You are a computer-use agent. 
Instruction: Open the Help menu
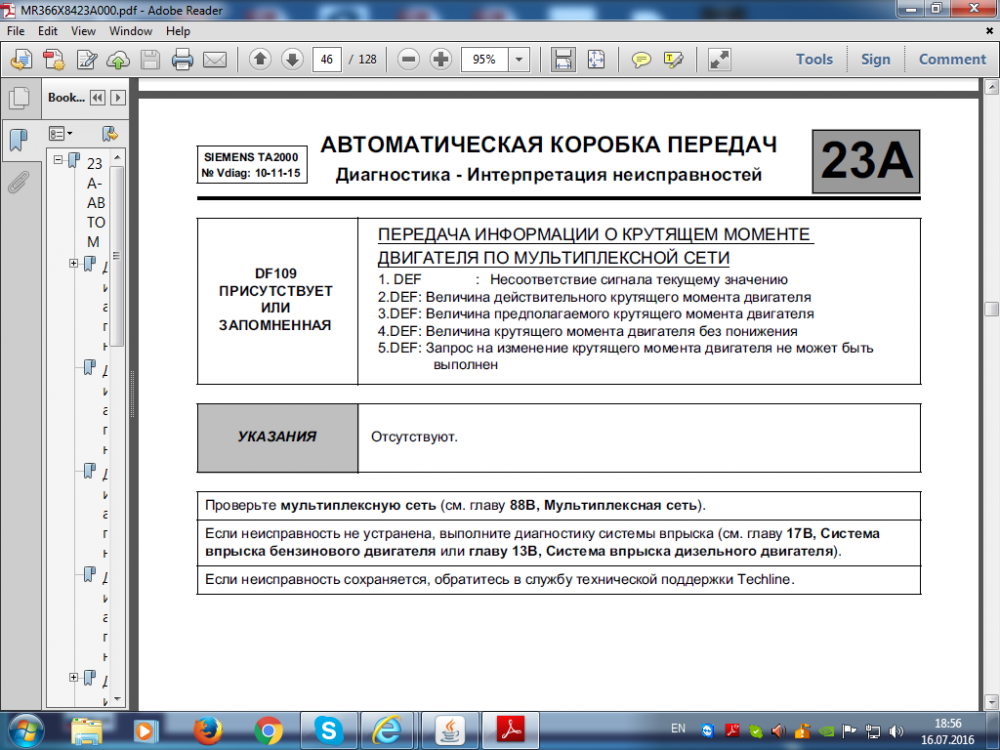point(178,31)
